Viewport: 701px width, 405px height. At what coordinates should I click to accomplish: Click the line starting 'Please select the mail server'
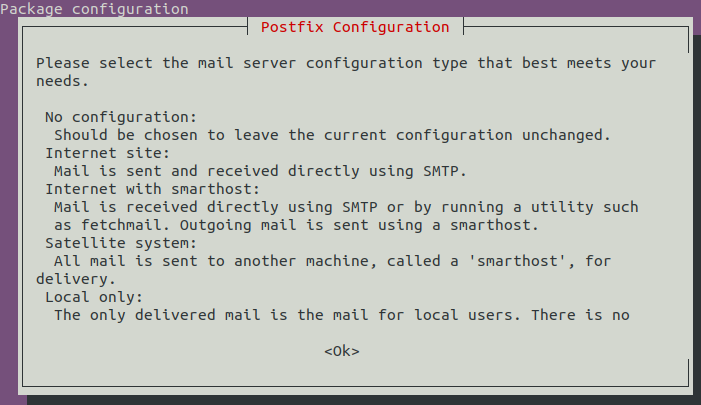pyautogui.click(x=346, y=63)
